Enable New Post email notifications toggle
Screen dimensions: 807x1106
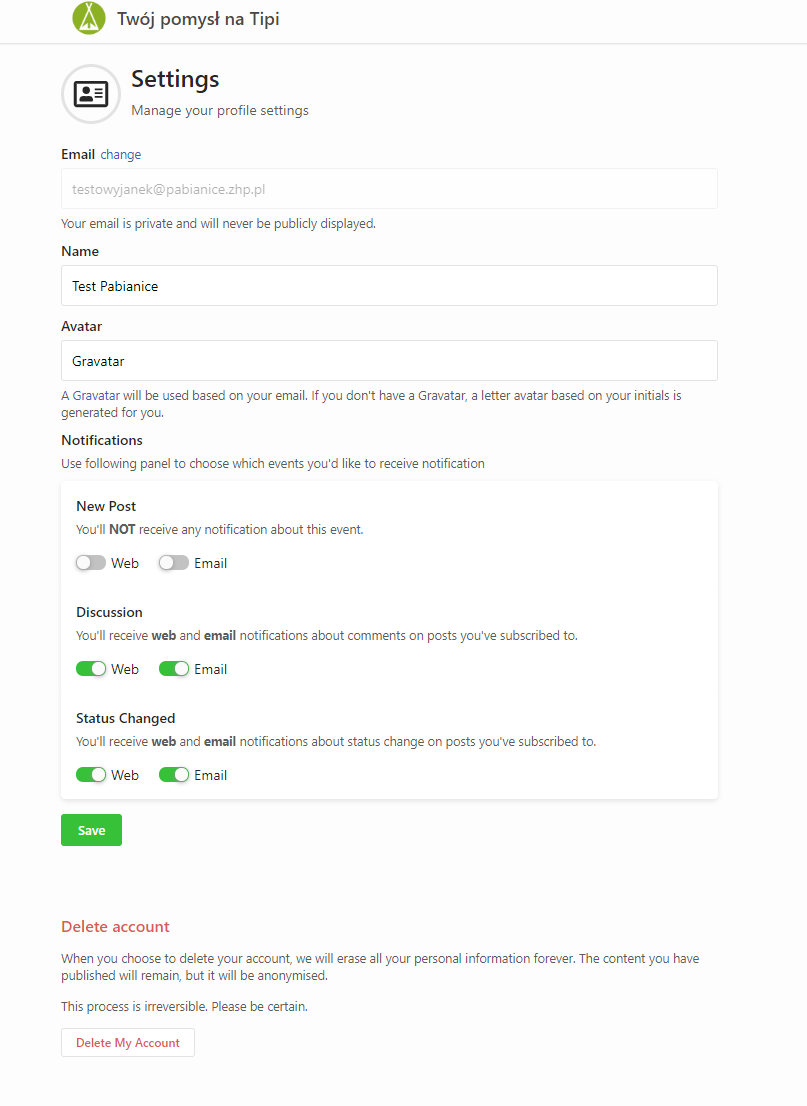point(174,563)
